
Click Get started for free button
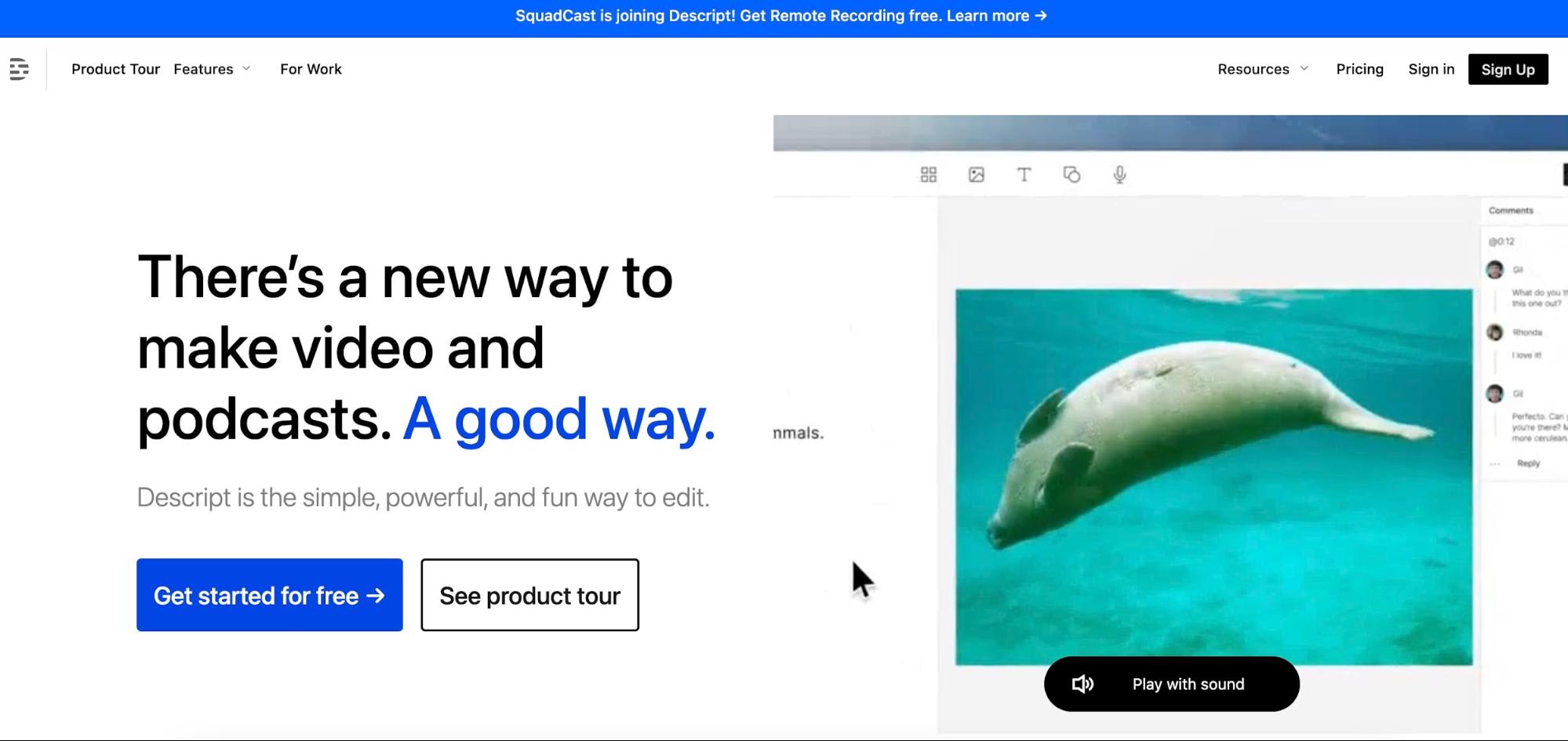[x=270, y=595]
